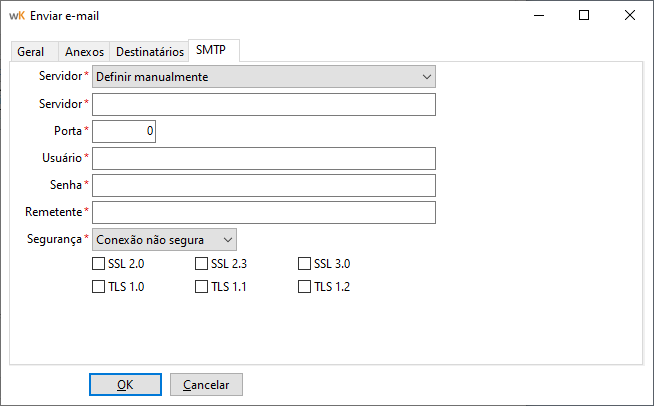The image size is (654, 406).
Task: Select the Remetente text field
Action: coord(264,212)
